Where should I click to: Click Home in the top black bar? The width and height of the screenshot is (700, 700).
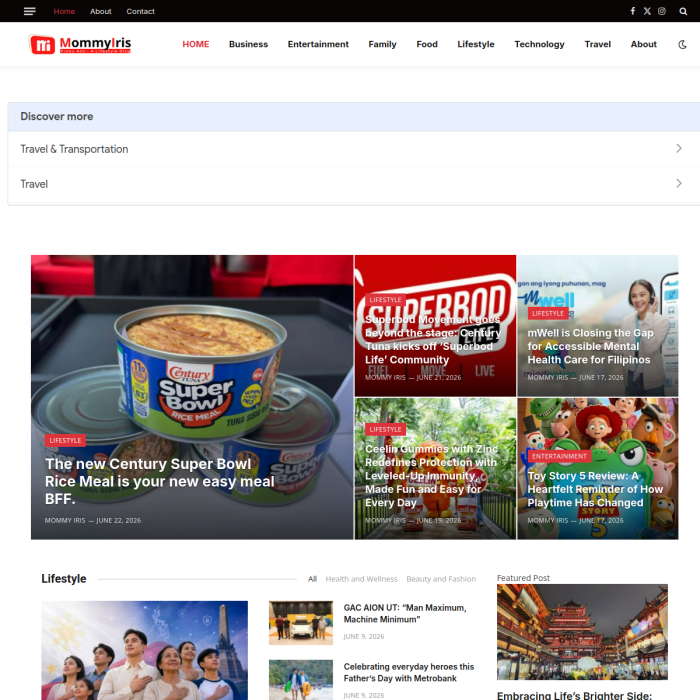click(64, 11)
